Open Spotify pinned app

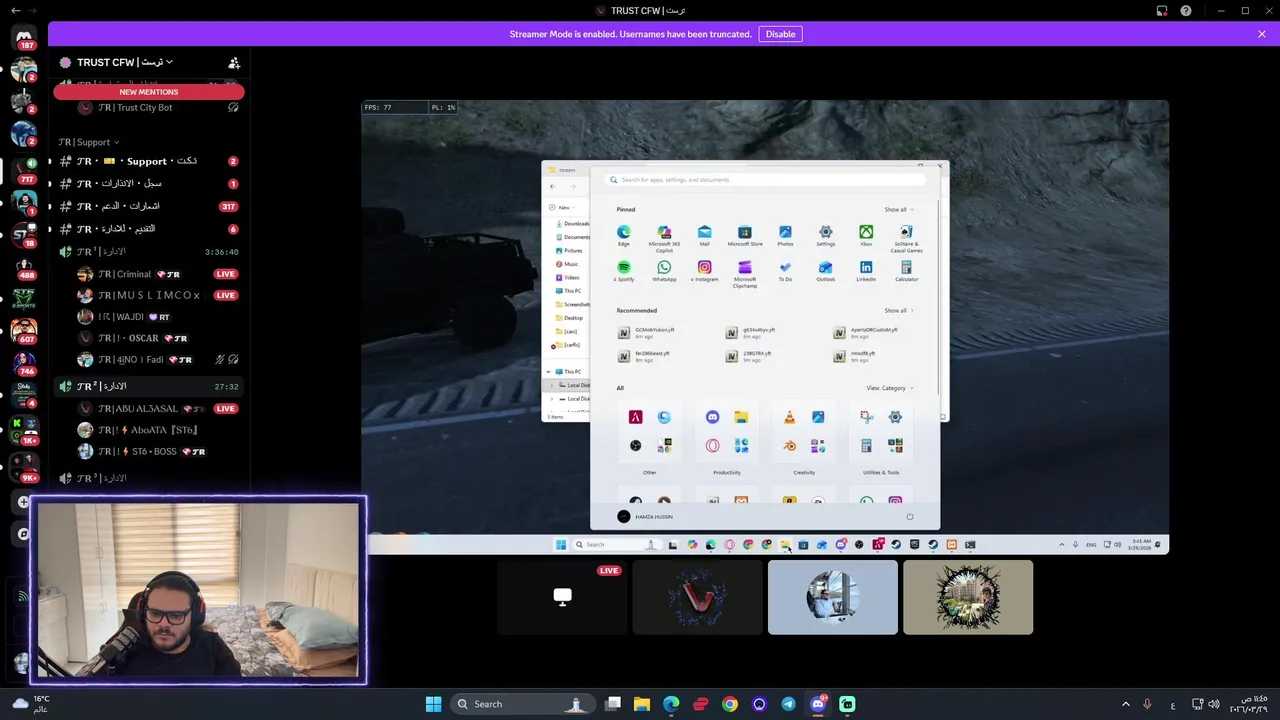623,272
